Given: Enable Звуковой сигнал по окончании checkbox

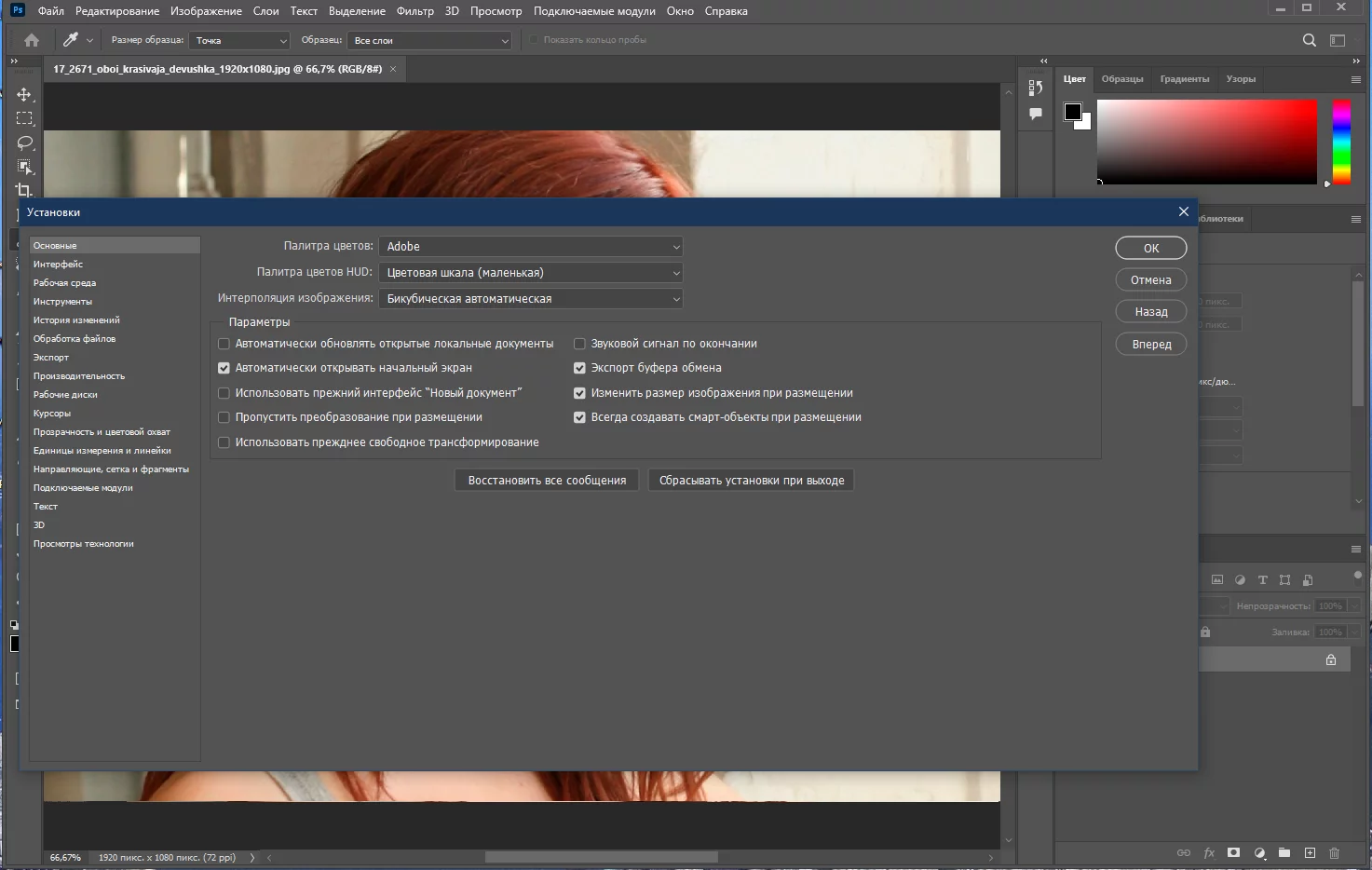Looking at the screenshot, I should [579, 344].
